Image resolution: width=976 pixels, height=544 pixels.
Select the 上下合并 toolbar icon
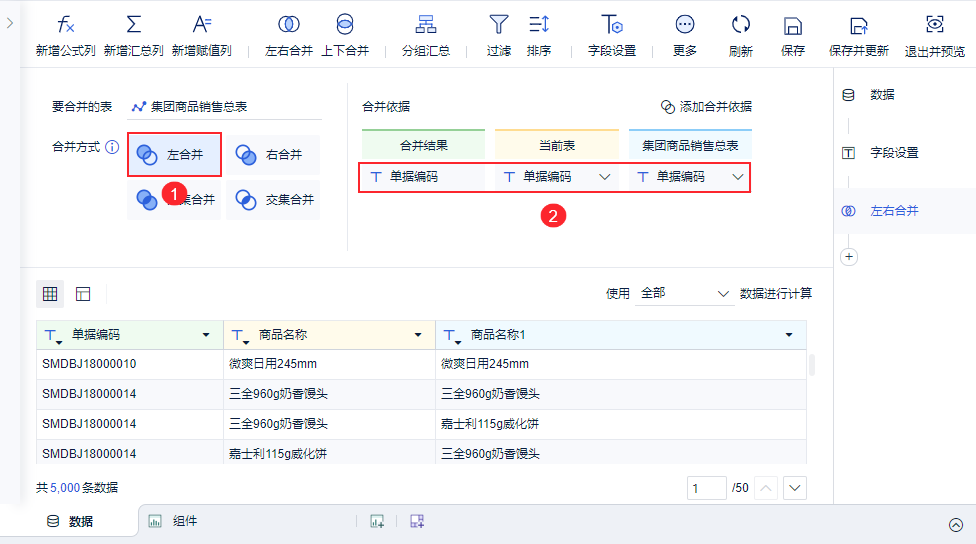coord(345,25)
